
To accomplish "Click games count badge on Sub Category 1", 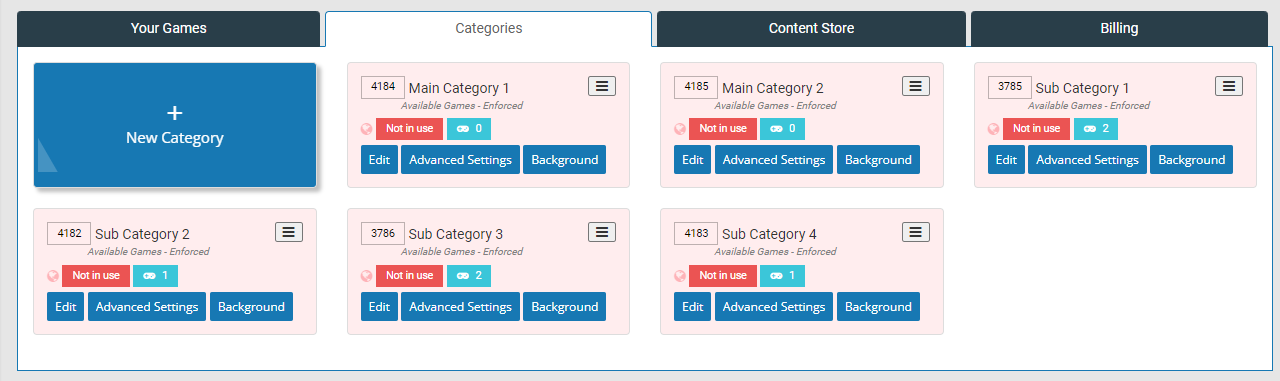I will [x=1096, y=129].
